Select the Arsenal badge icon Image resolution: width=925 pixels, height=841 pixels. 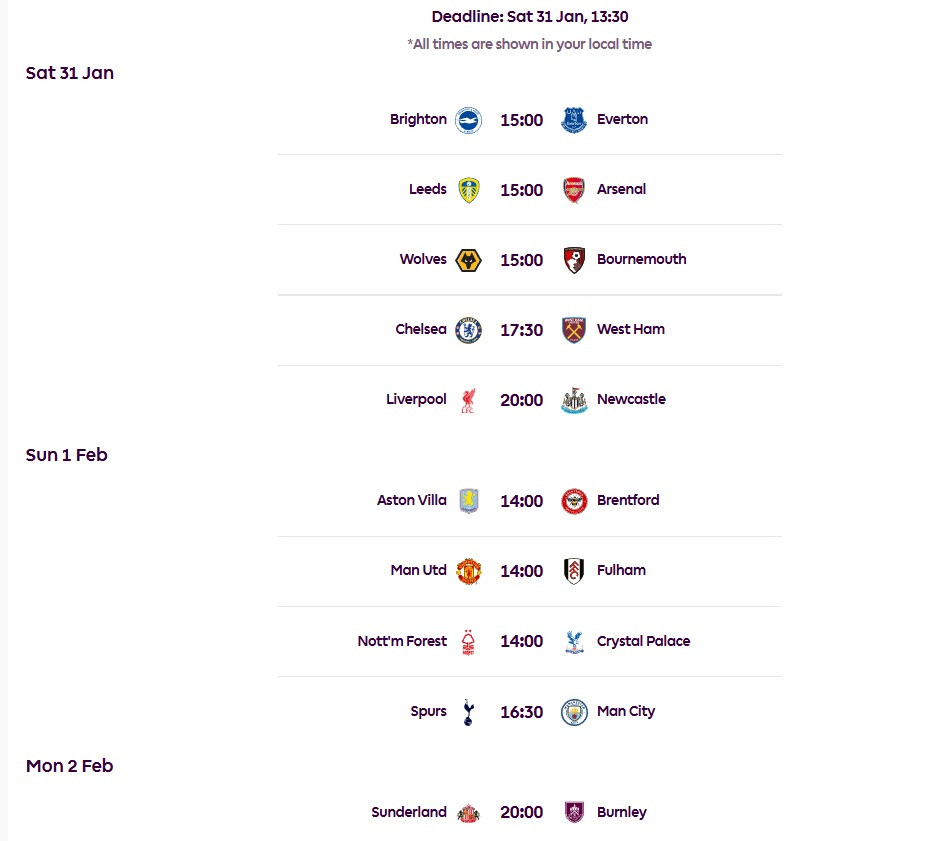(573, 190)
